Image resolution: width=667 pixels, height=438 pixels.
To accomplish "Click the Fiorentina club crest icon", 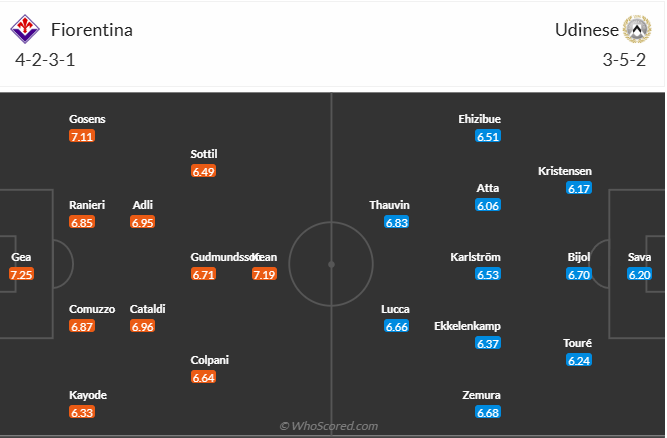I will [24, 29].
